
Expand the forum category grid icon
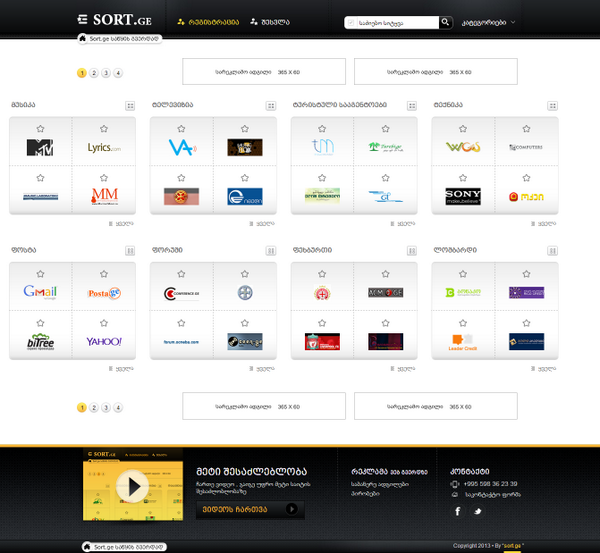pyautogui.click(x=271, y=251)
